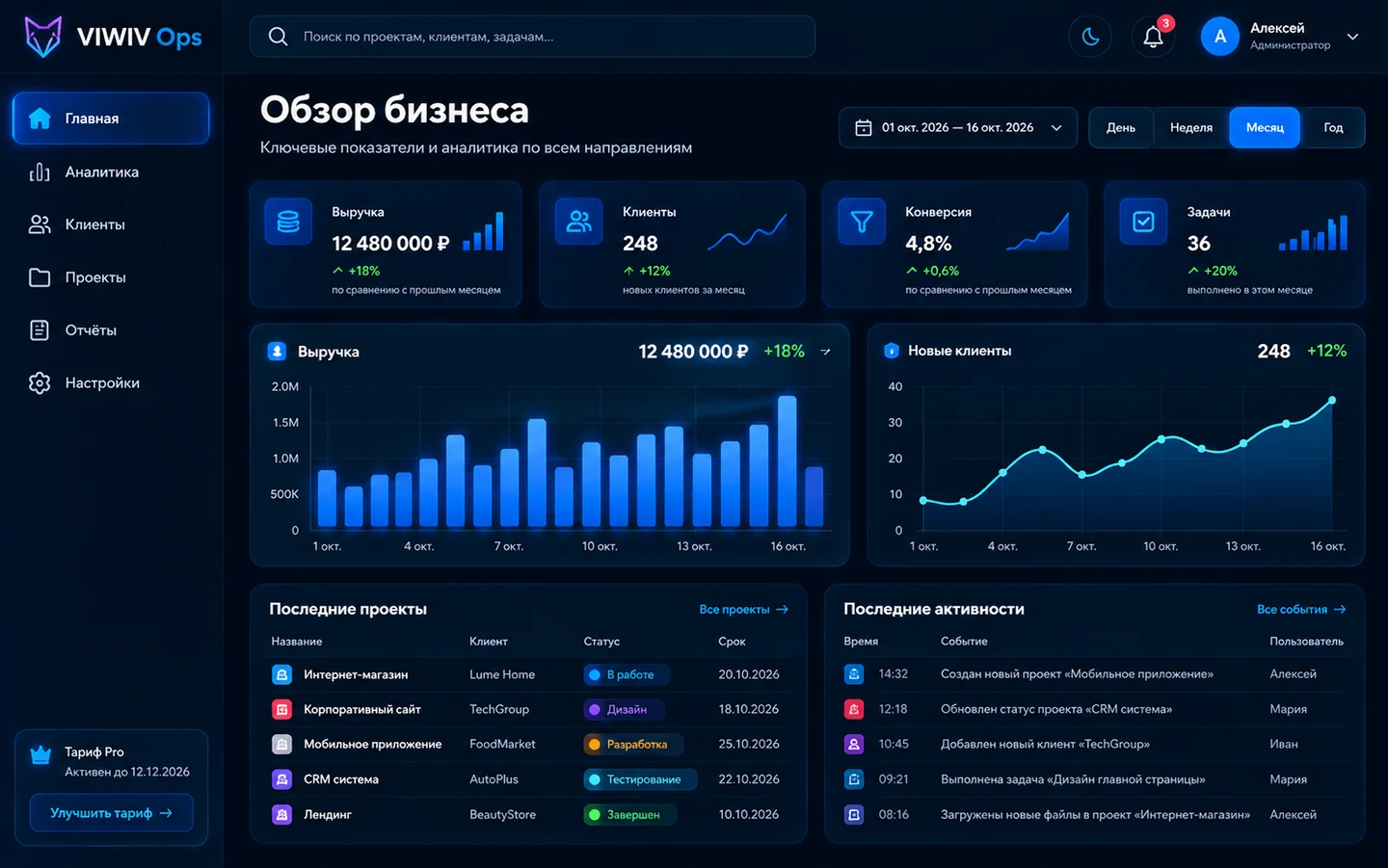Click the 12:18 activity icon
This screenshot has height=868, width=1388.
[x=854, y=709]
